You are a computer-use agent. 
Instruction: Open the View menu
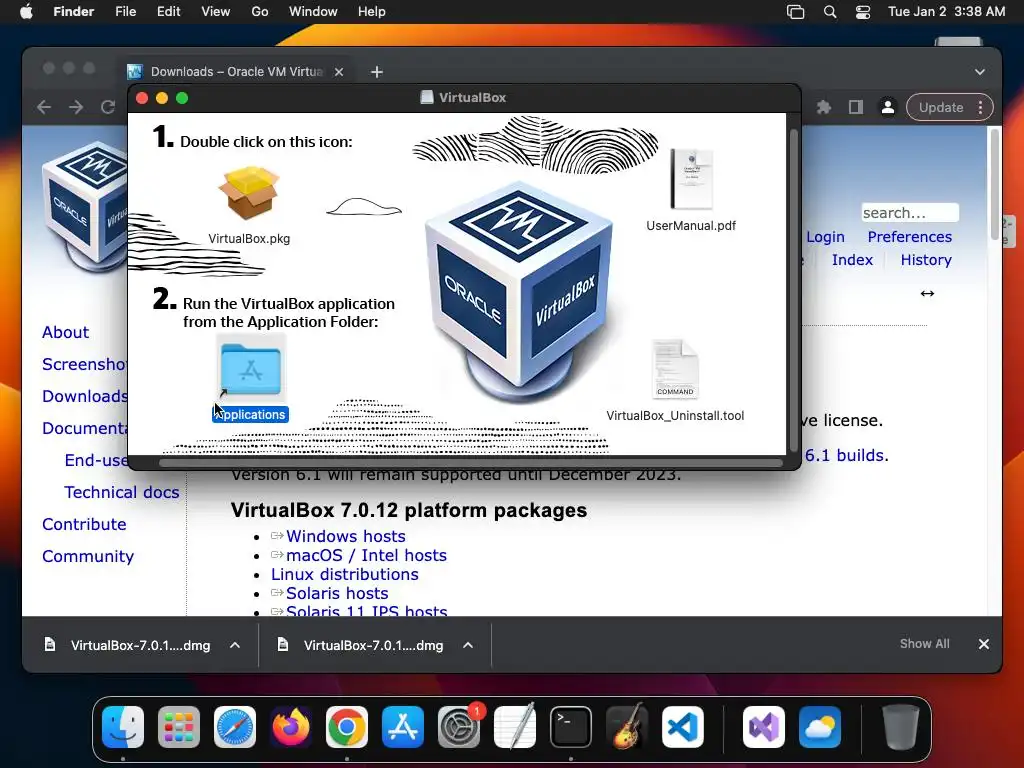[216, 12]
